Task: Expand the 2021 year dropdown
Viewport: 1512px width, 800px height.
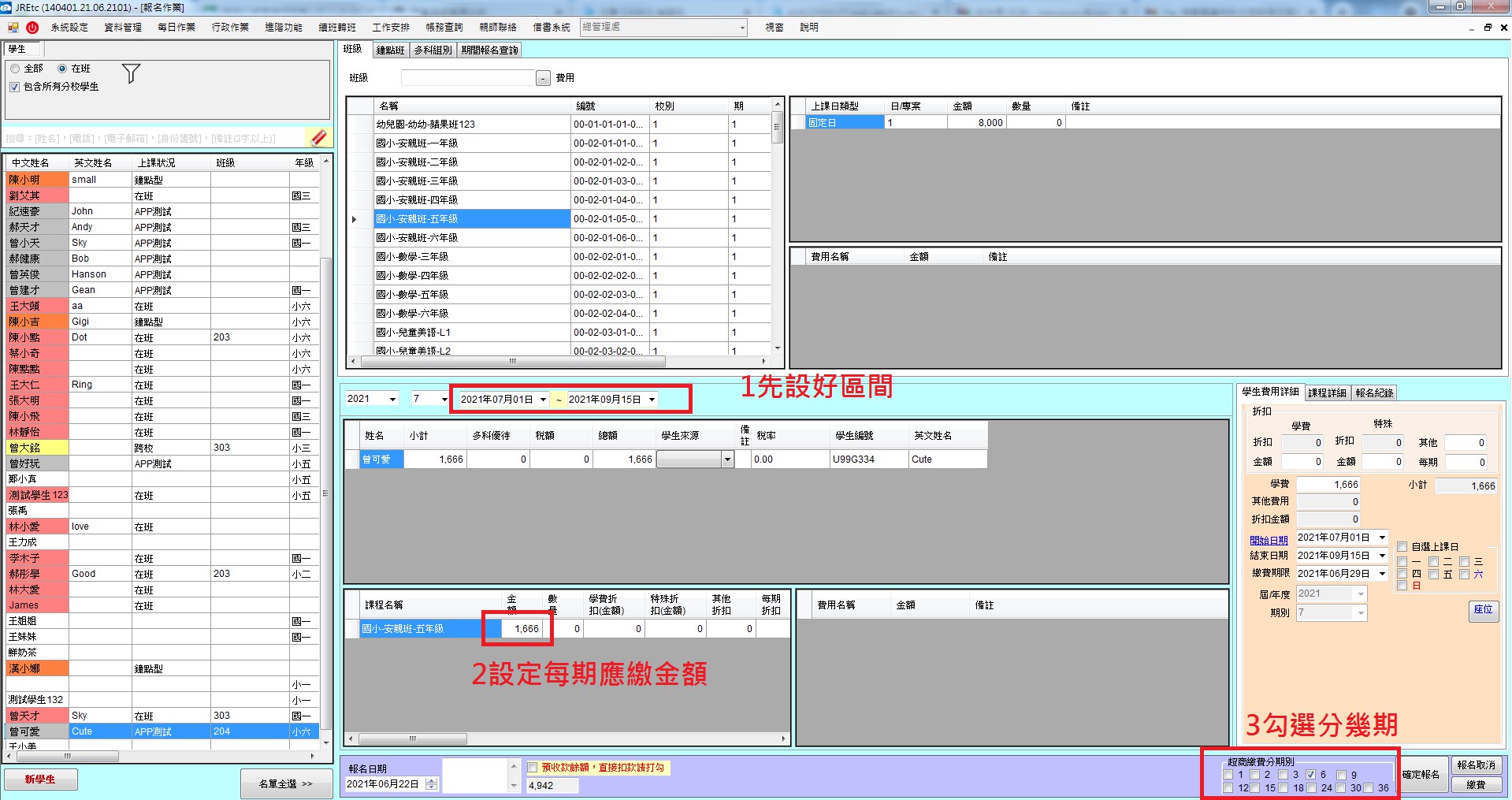Action: click(392, 399)
